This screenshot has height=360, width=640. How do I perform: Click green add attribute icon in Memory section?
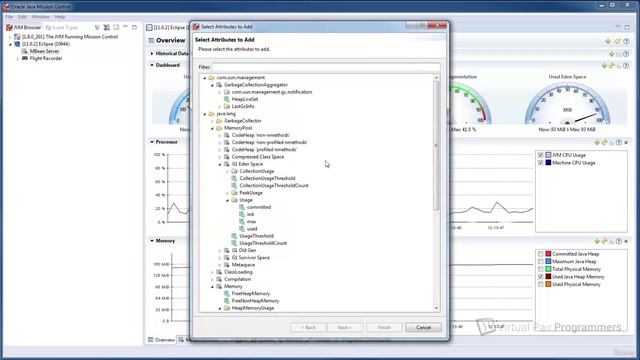pos(597,241)
